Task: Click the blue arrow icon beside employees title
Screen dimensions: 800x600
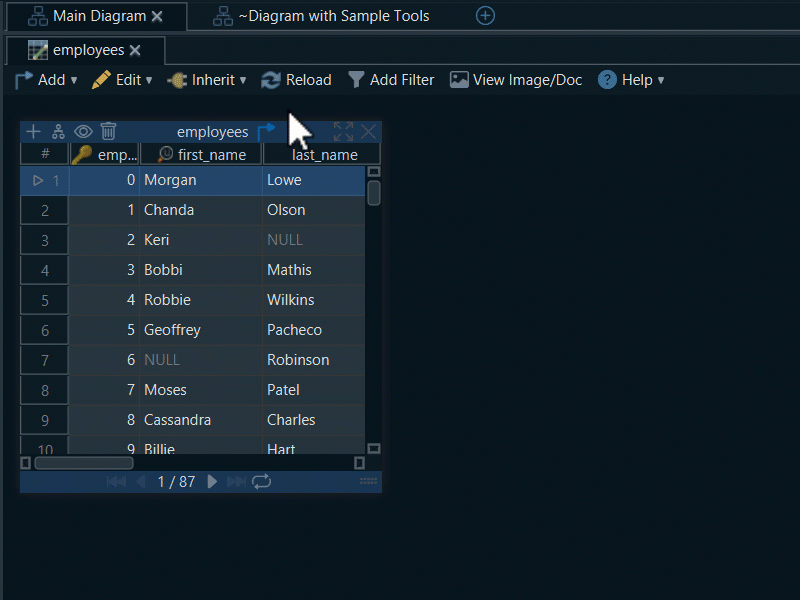Action: coord(266,132)
